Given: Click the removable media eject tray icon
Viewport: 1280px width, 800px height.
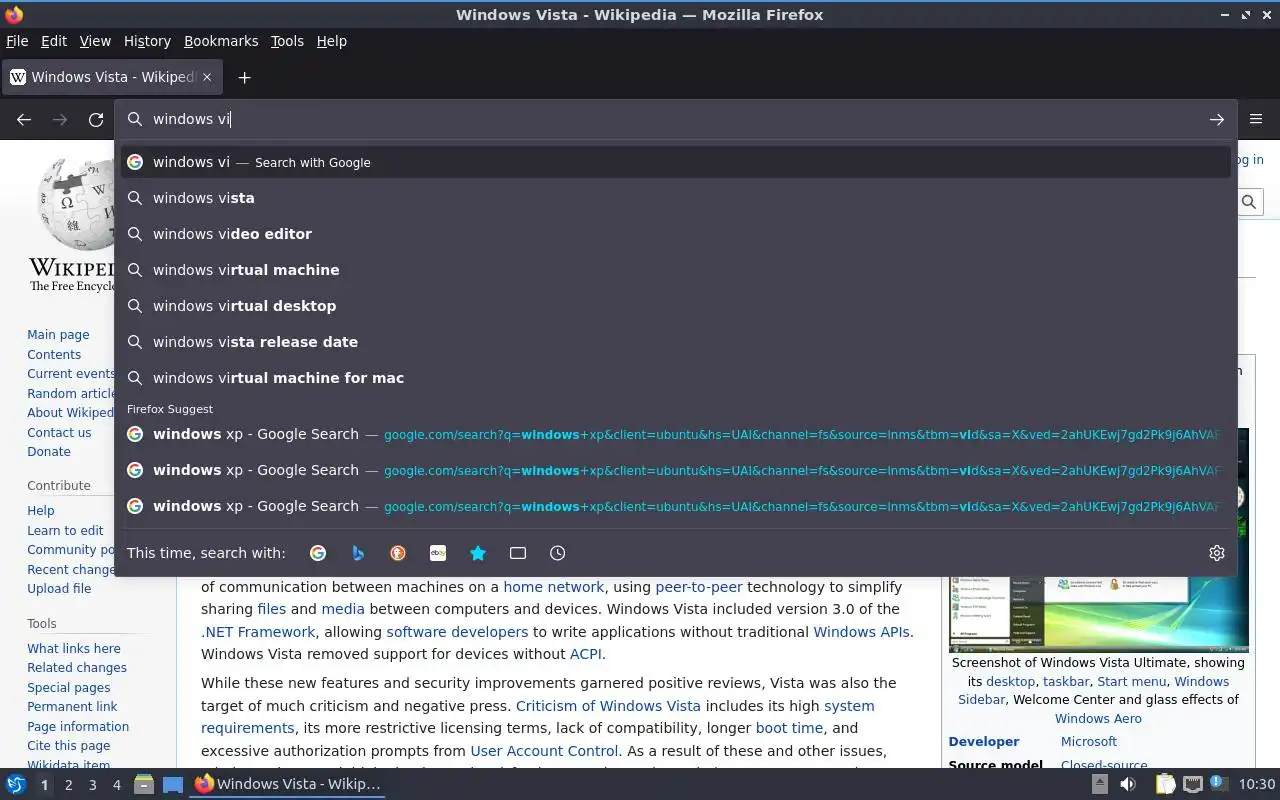Looking at the screenshot, I should (1099, 784).
